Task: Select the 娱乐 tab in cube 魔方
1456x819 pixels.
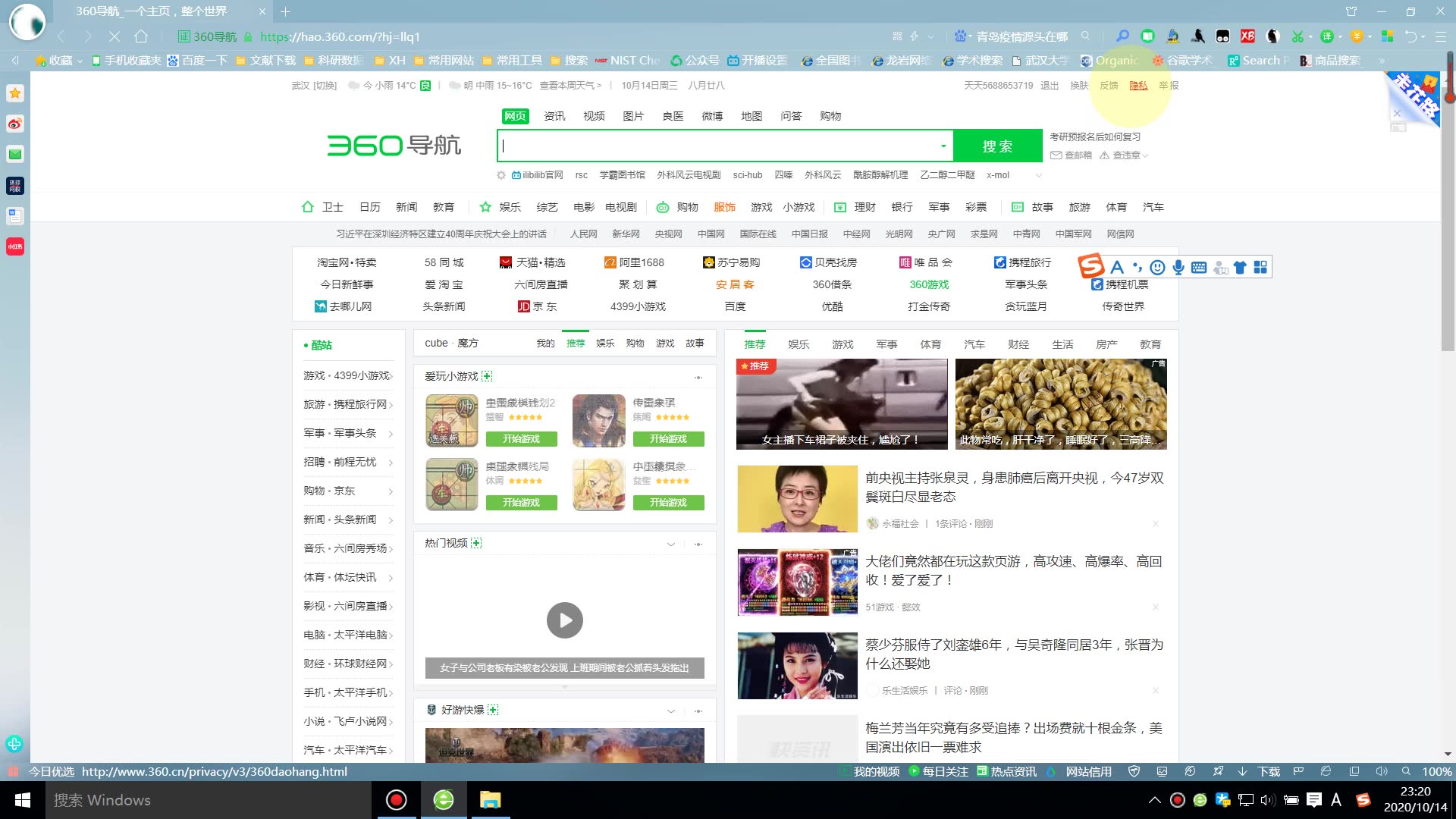Action: point(605,344)
